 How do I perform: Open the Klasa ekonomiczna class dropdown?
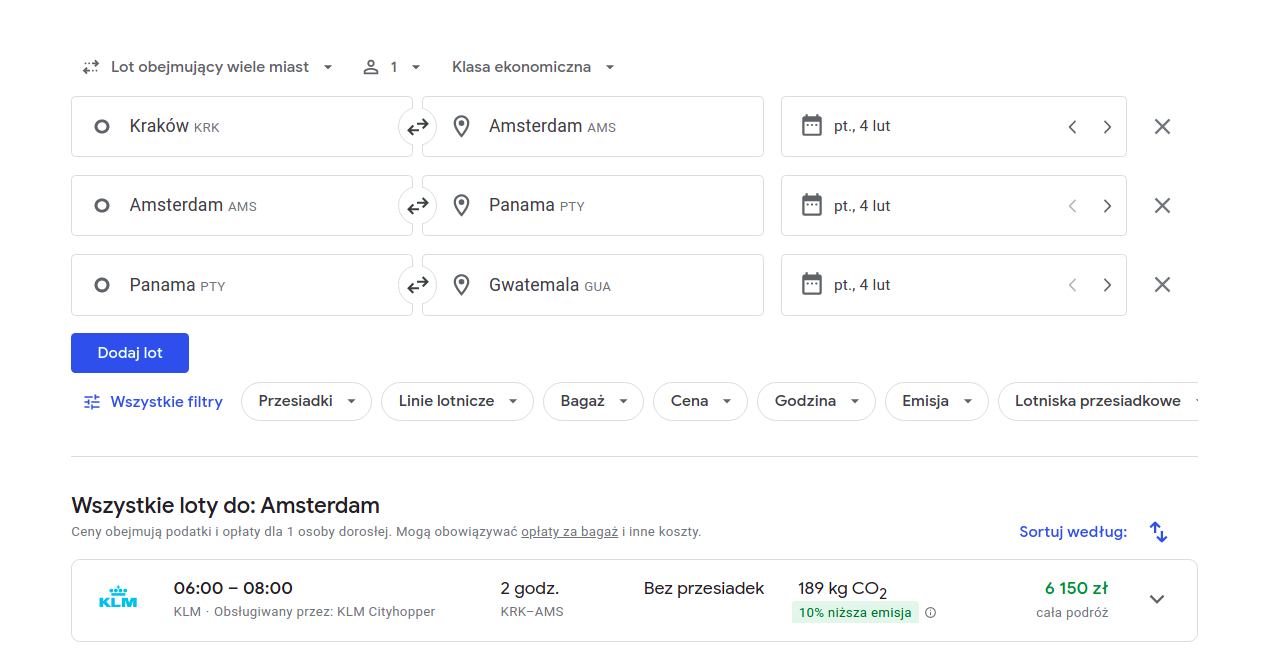click(533, 67)
